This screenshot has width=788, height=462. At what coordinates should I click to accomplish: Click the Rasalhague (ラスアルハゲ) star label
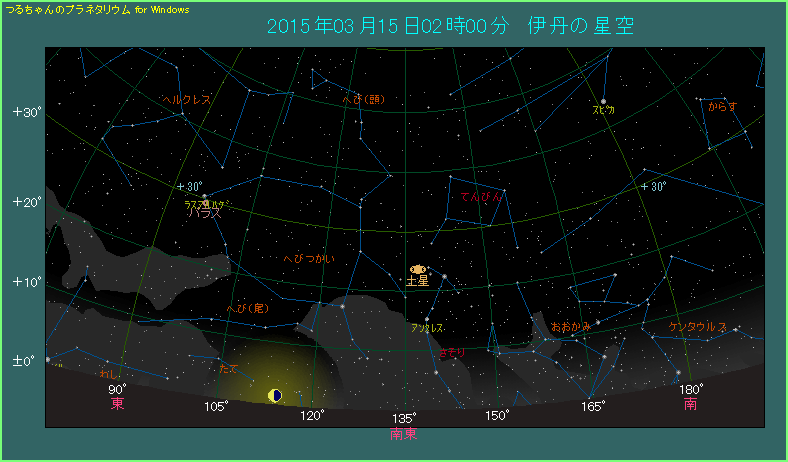[207, 204]
